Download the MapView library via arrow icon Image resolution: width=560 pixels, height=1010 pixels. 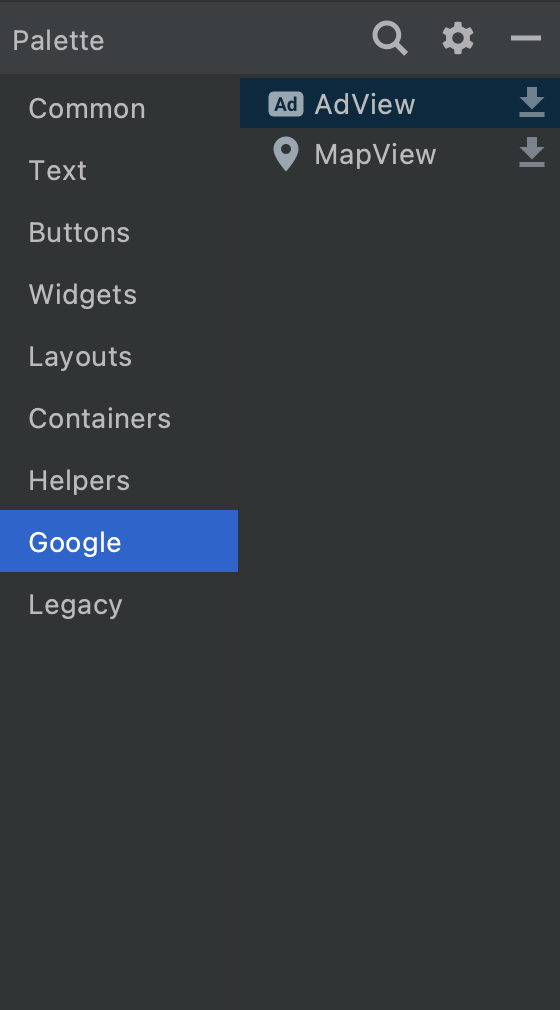point(532,153)
